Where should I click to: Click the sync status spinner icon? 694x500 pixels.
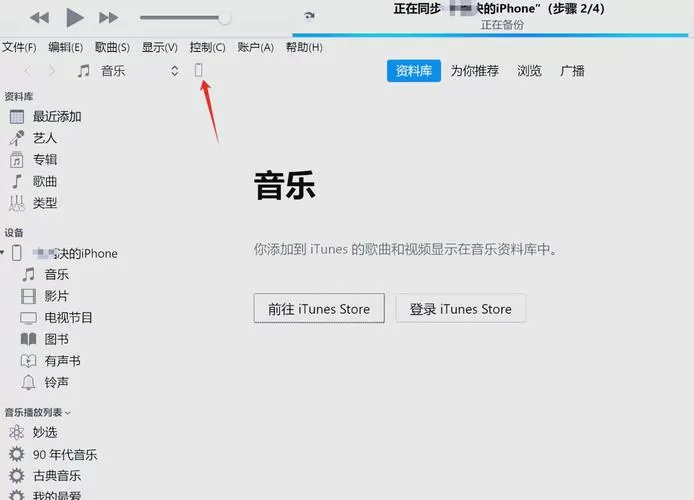click(x=309, y=16)
